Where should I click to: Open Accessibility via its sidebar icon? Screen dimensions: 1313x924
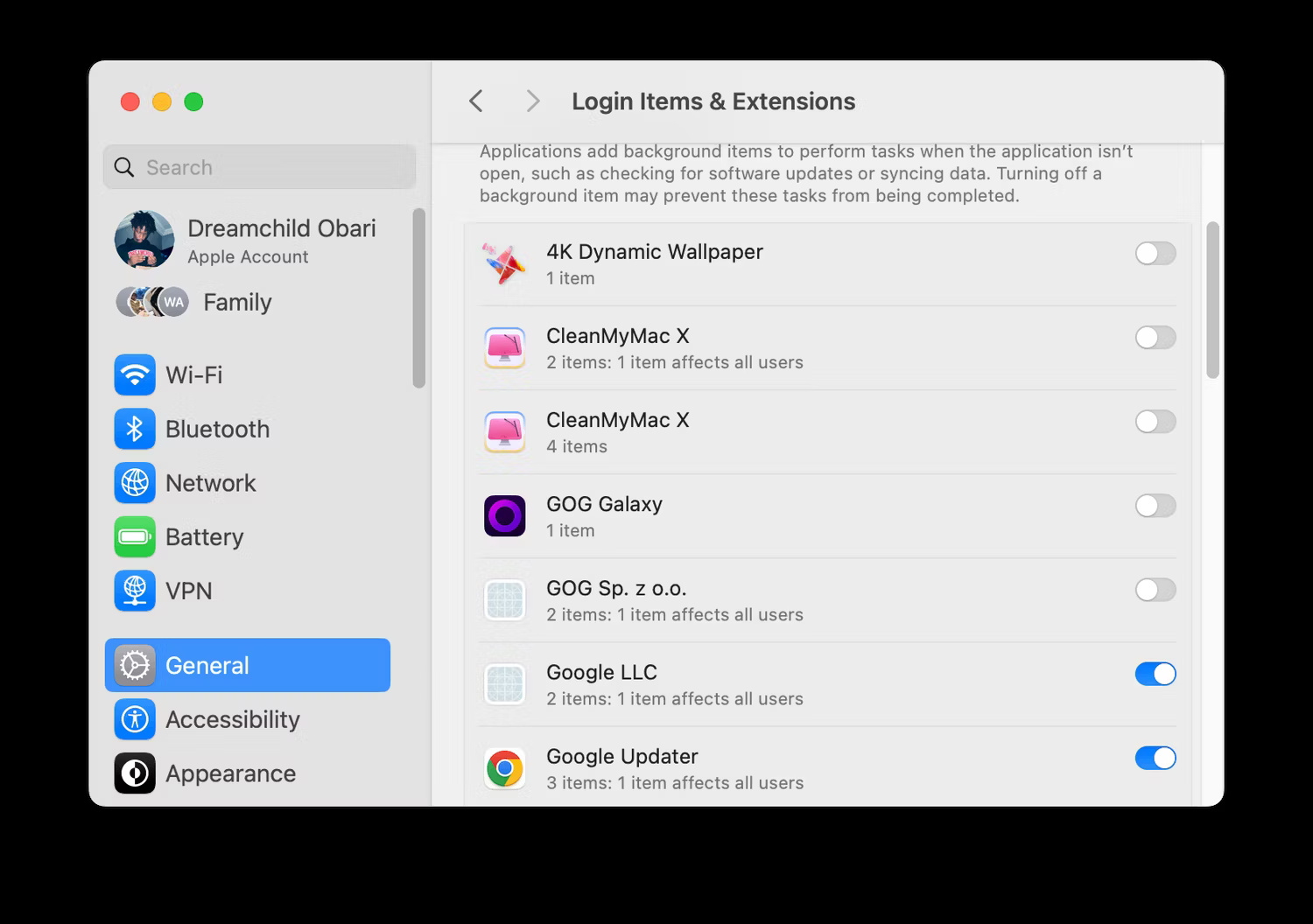coord(135,719)
